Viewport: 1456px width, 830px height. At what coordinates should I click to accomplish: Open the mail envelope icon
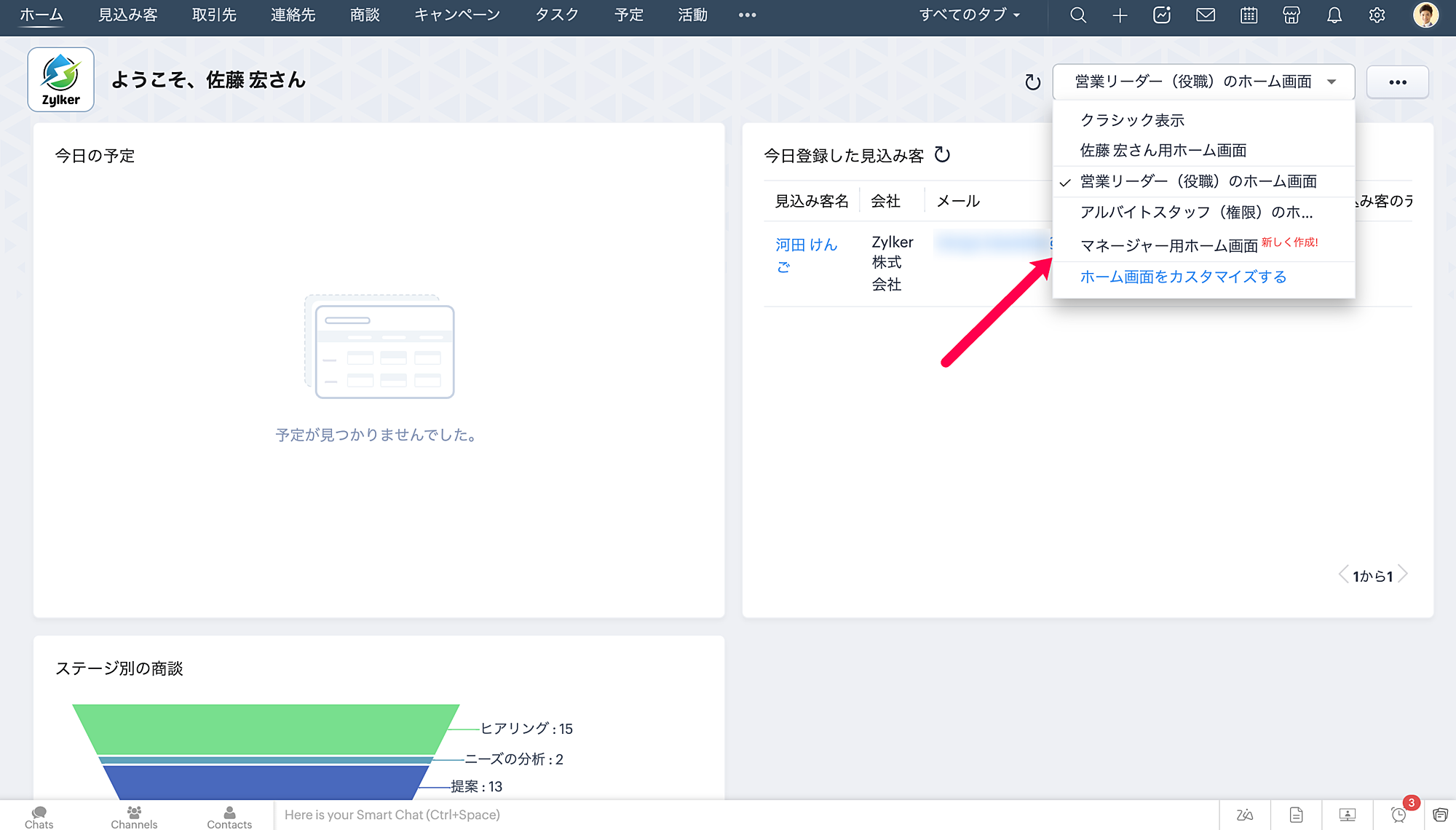pyautogui.click(x=1206, y=15)
